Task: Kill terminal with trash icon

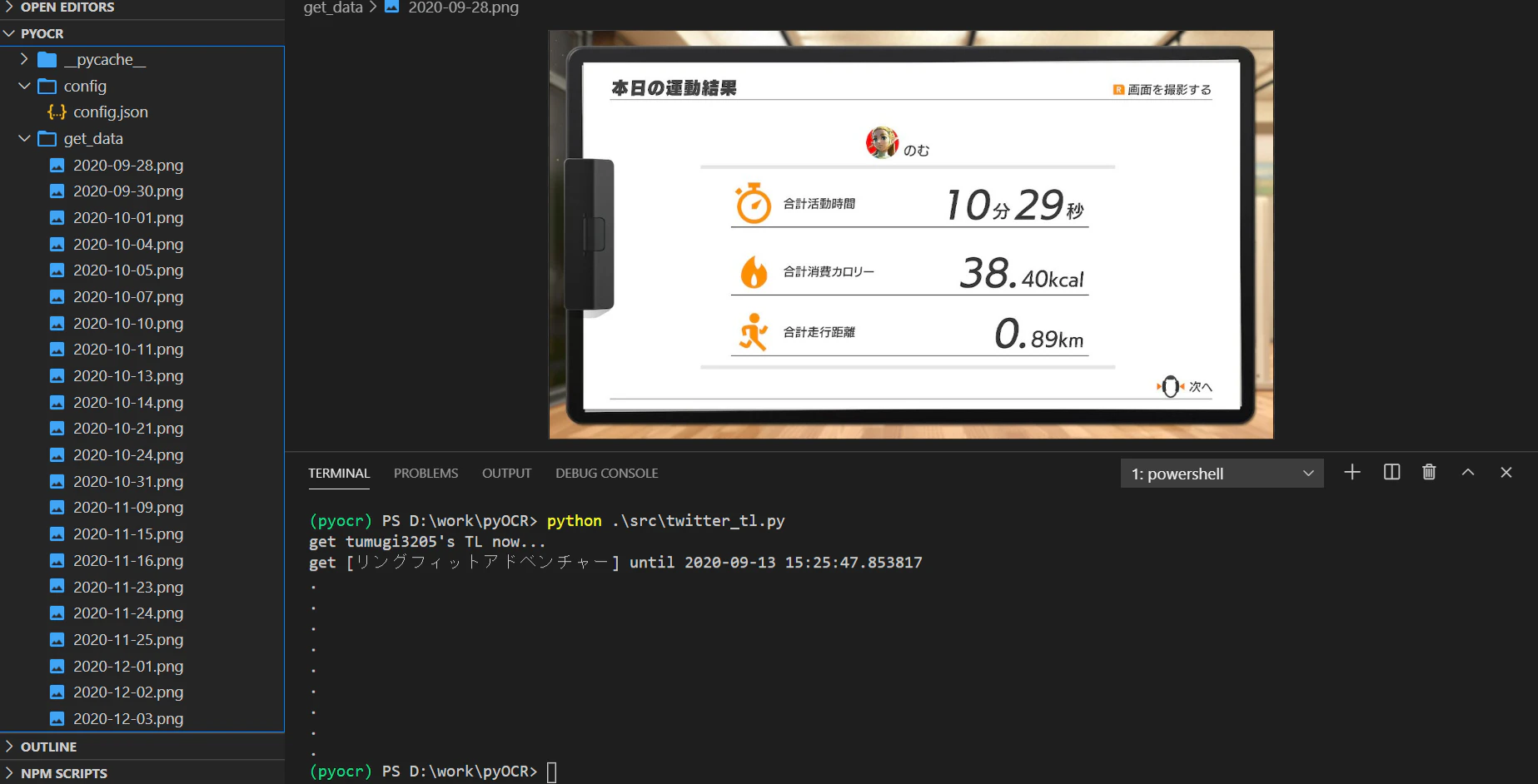Action: coord(1429,473)
